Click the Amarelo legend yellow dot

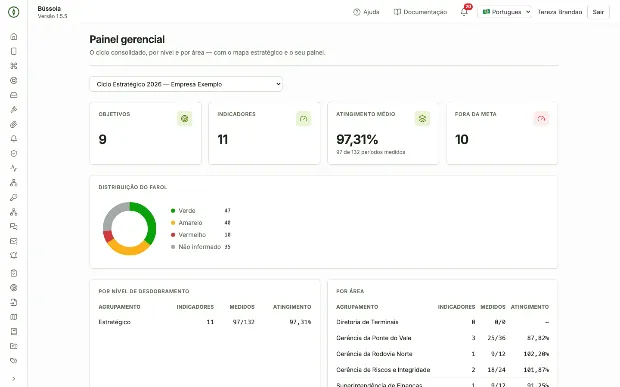pyautogui.click(x=173, y=223)
